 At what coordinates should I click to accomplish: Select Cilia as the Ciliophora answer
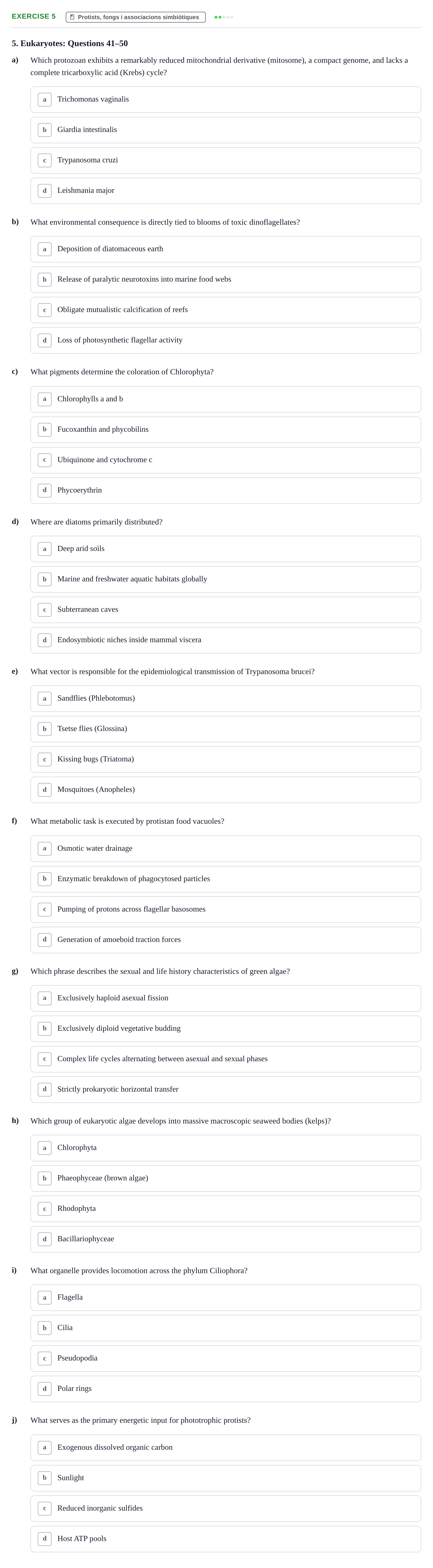(225, 1328)
